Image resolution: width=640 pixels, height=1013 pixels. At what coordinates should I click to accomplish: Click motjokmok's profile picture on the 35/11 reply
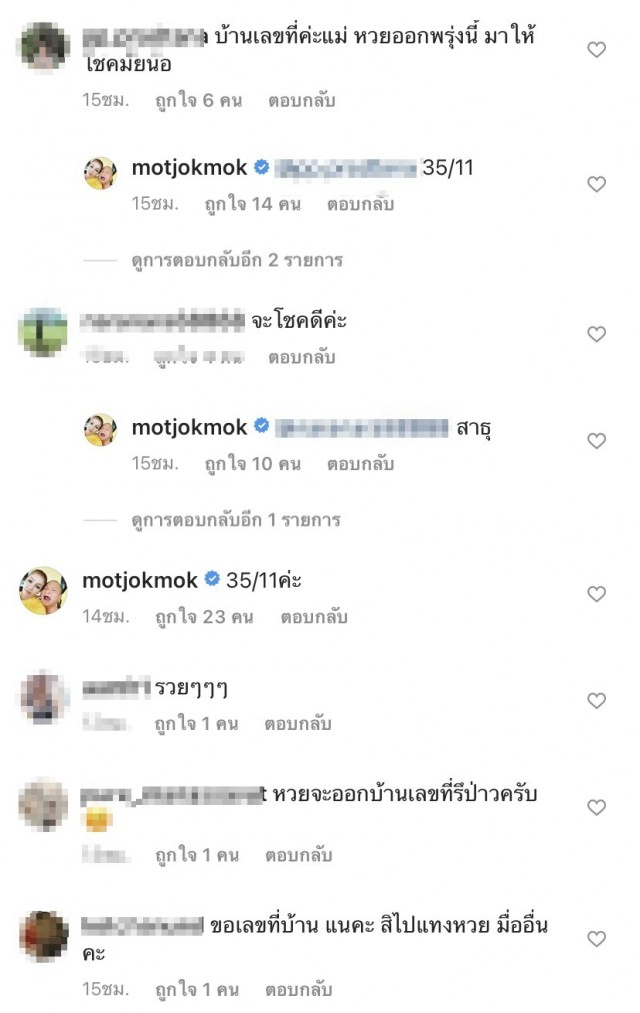pyautogui.click(x=101, y=174)
